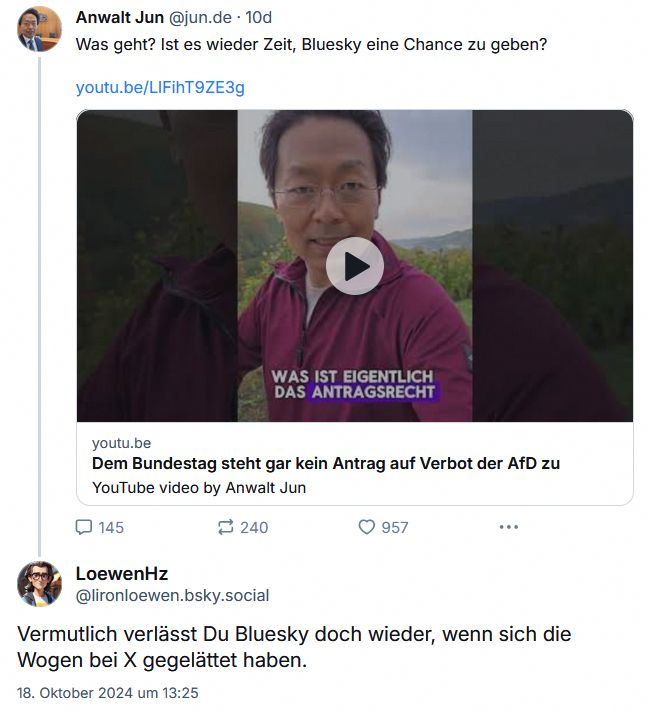
Task: Open the three-dot more options menu
Action: click(x=509, y=527)
